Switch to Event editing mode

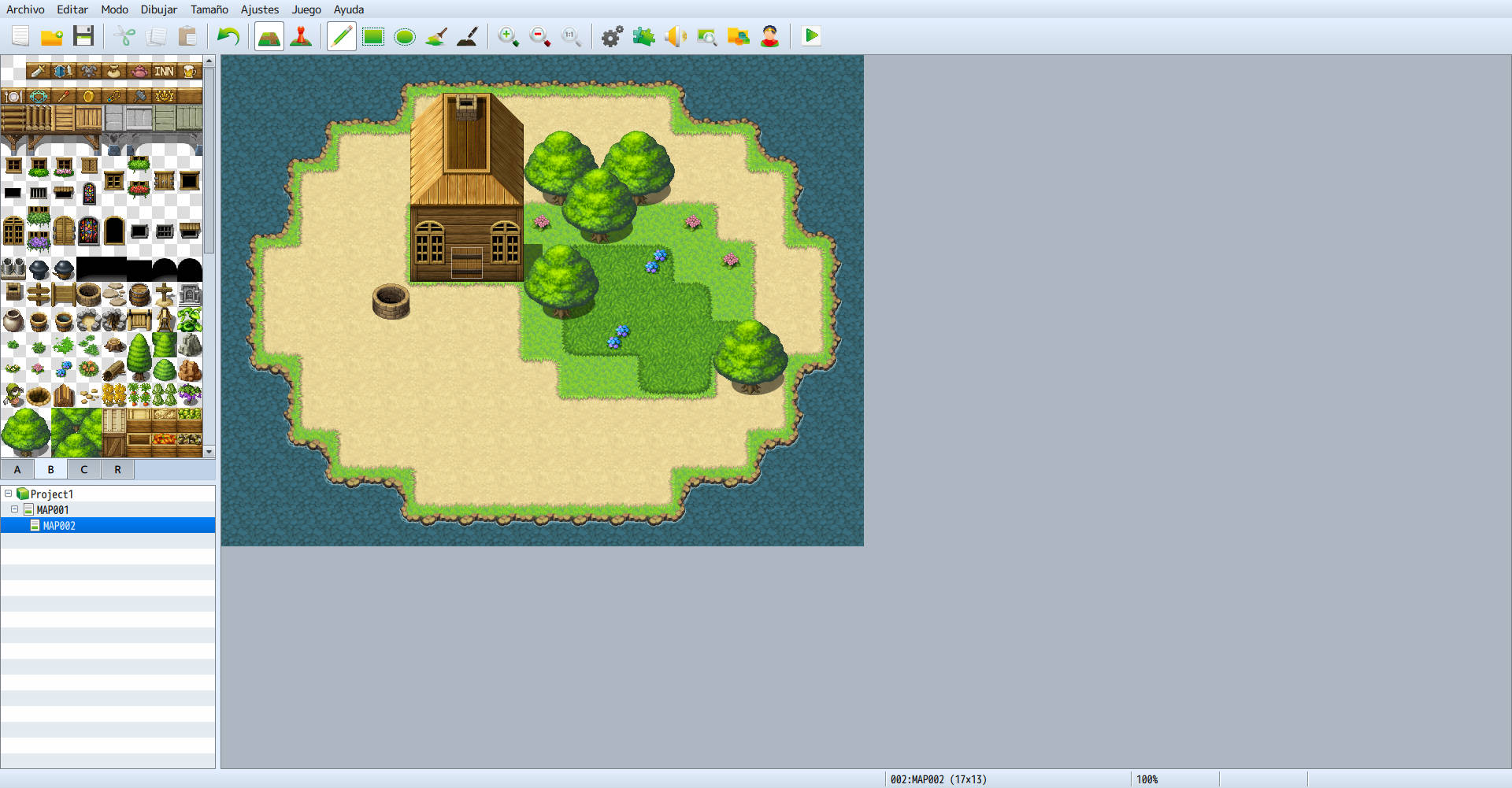301,36
